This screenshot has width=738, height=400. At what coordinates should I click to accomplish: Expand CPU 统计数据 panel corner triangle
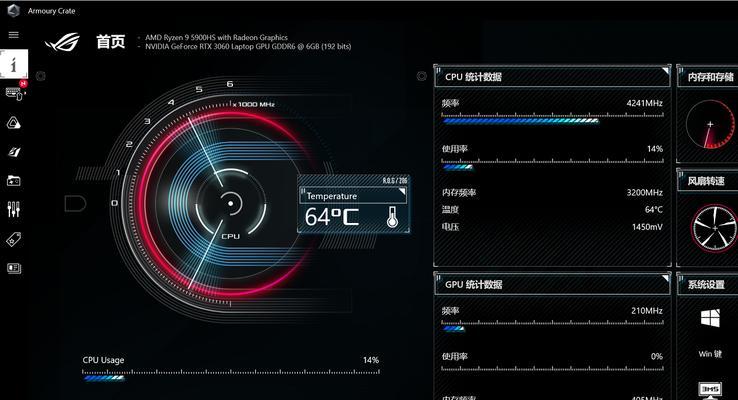click(x=665, y=71)
